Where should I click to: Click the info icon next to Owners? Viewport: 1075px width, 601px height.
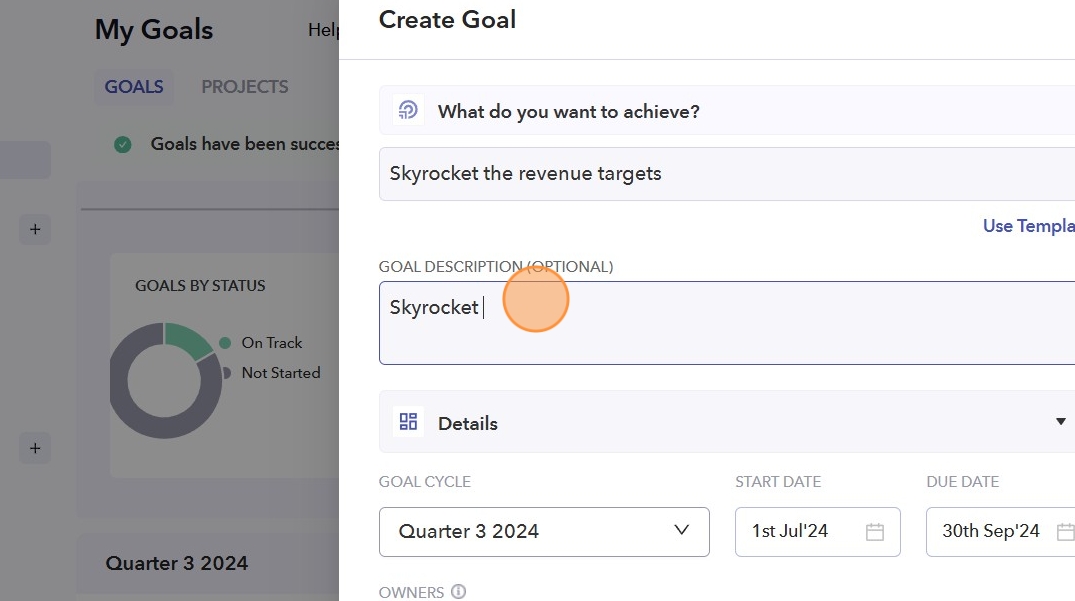pos(459,592)
